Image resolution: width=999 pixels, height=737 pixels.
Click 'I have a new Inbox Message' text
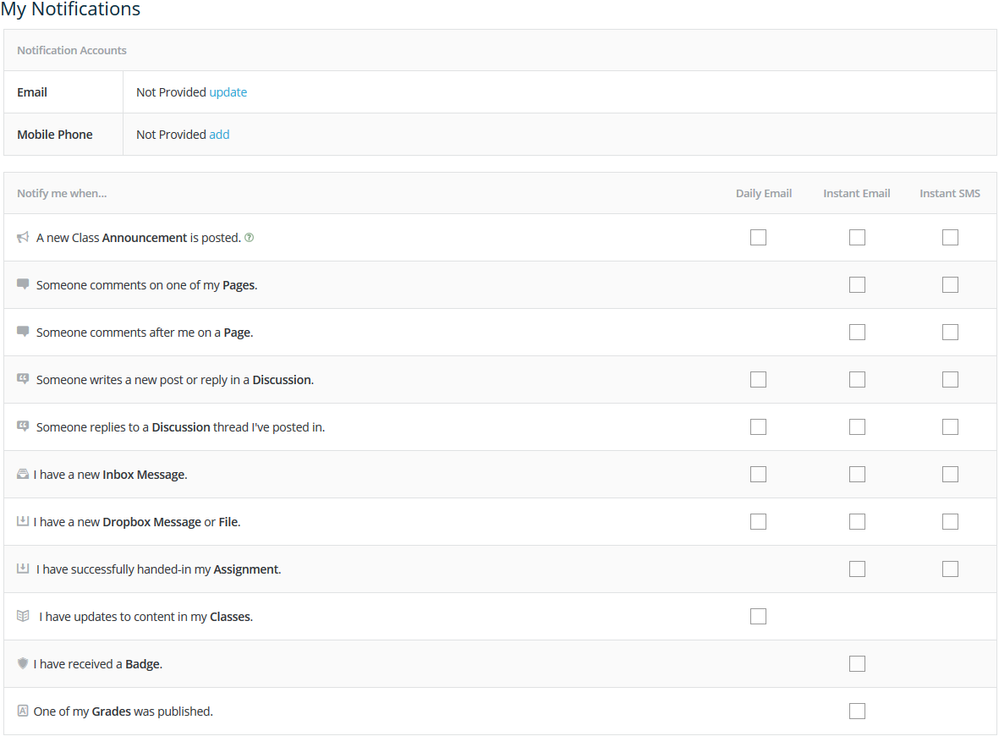point(110,475)
